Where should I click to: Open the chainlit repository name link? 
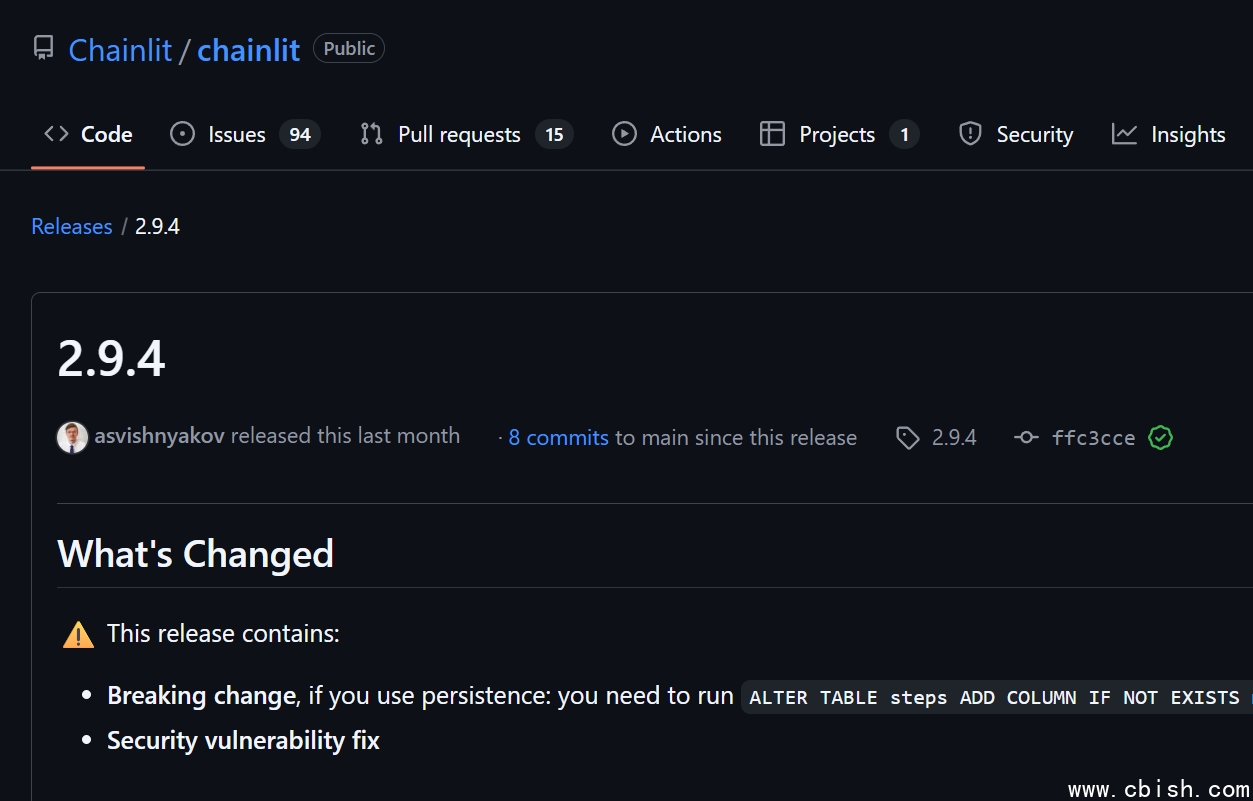[x=248, y=50]
